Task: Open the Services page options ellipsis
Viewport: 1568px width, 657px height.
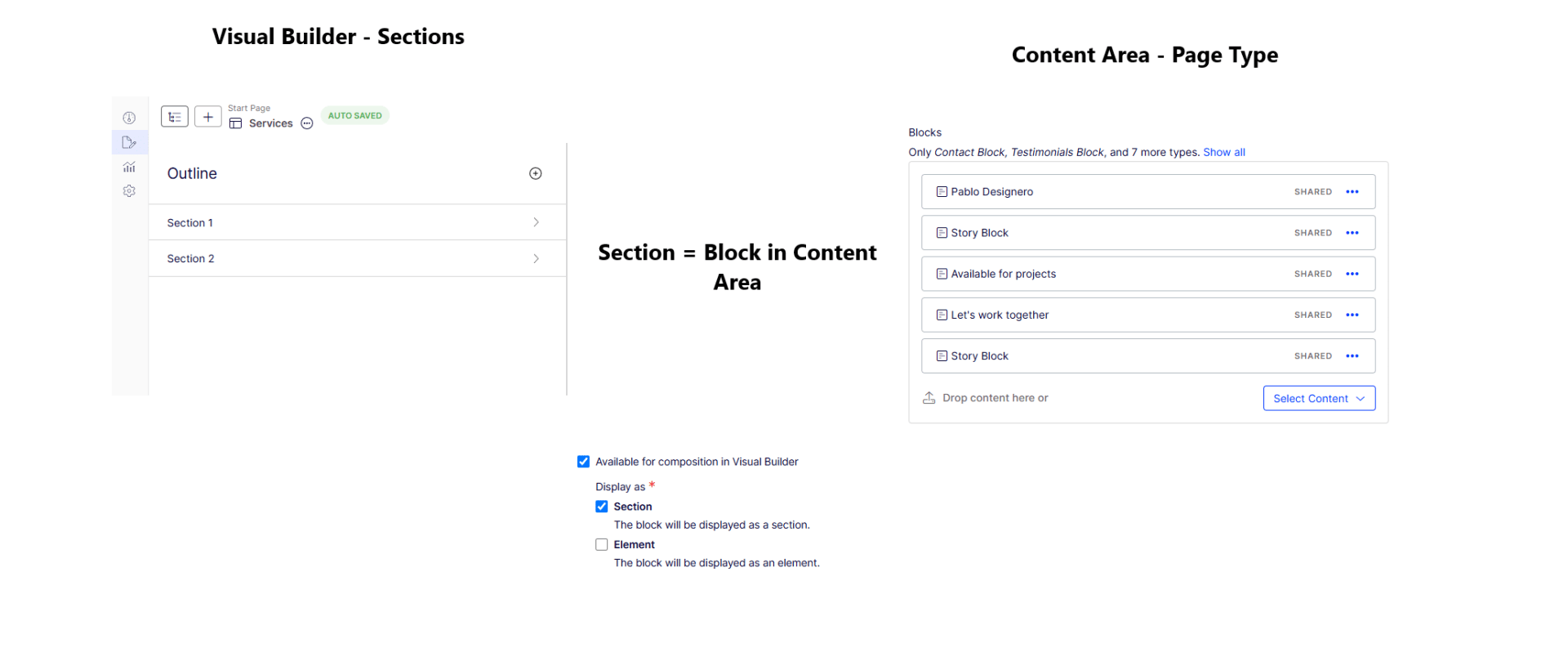Action: tap(307, 123)
